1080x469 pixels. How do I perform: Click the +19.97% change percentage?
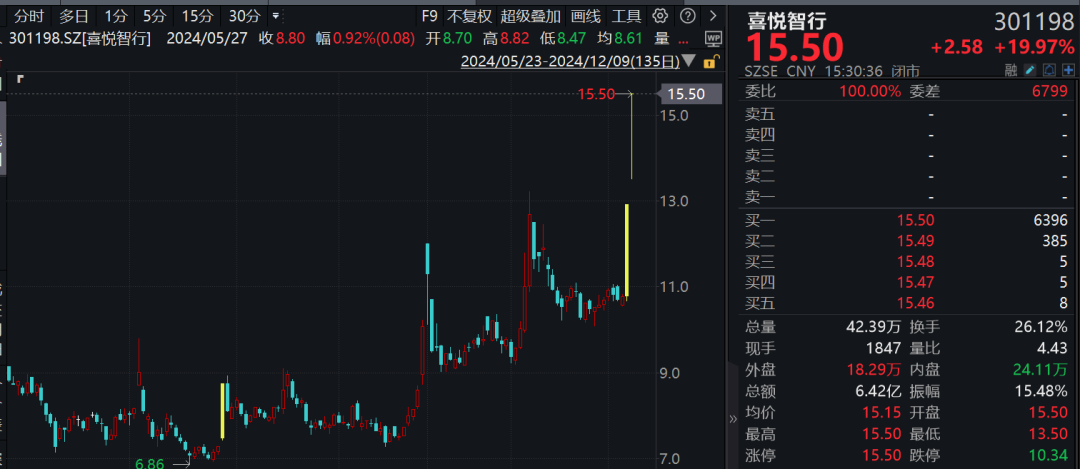[1034, 48]
